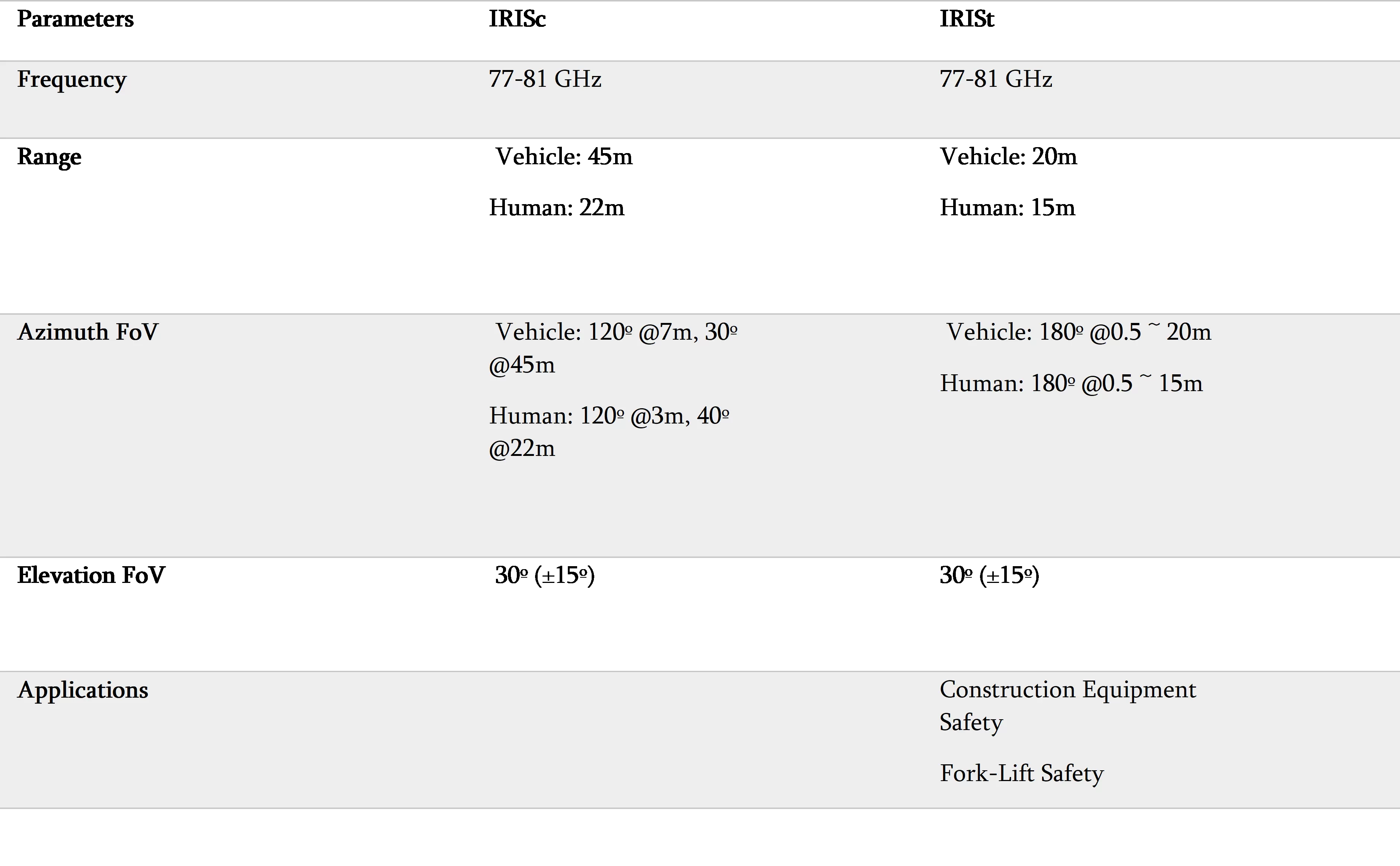Screen dimensions: 1400x866
Task: Click the Azimuth FoV row label
Action: pos(87,332)
